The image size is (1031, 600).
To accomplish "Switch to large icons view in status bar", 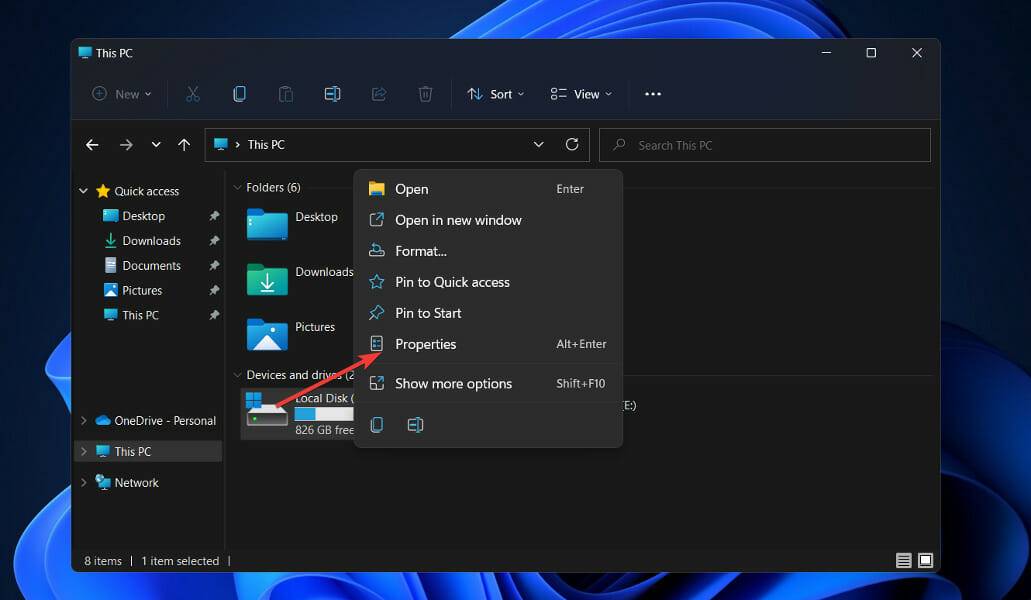I will (925, 561).
